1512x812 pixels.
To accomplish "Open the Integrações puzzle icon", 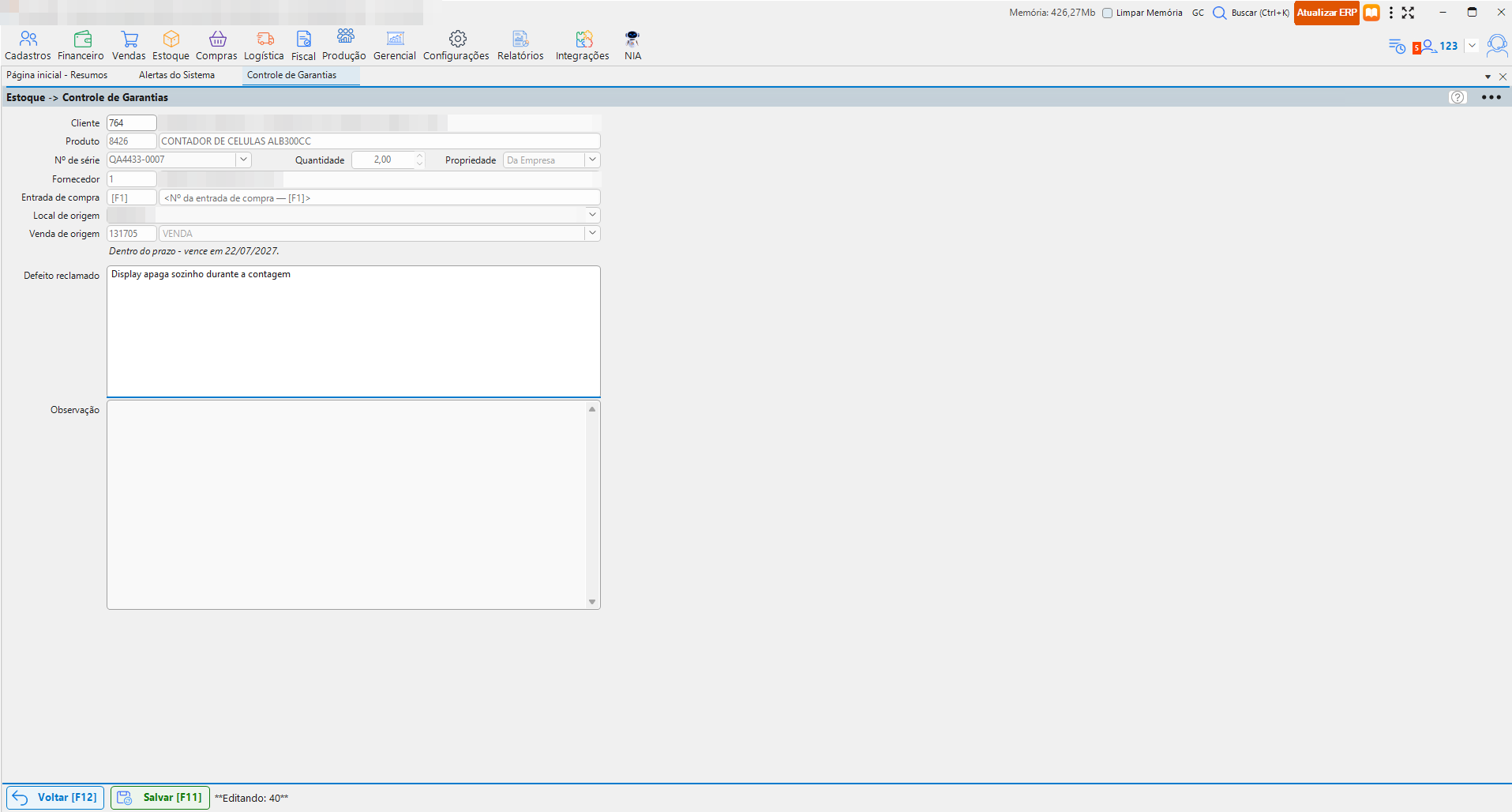I will 584,39.
